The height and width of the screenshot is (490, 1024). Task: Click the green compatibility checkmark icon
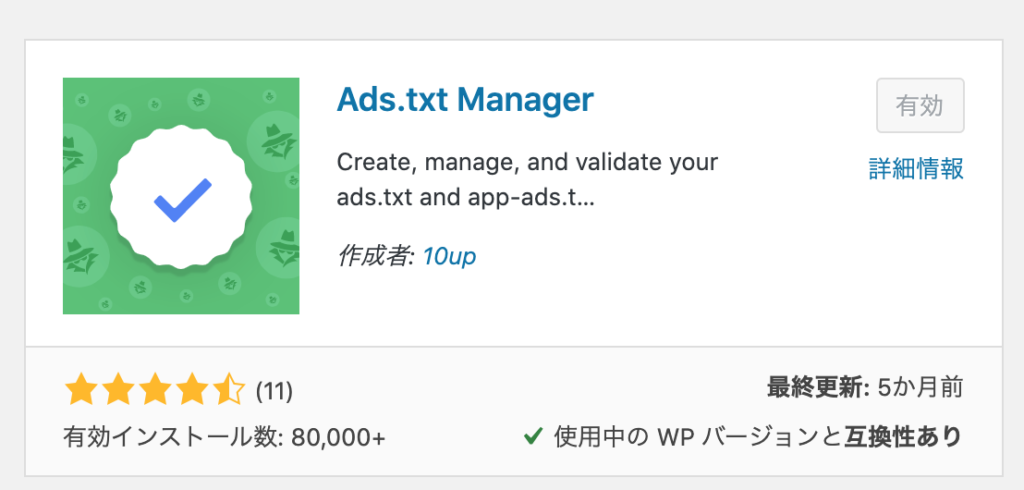tap(533, 436)
